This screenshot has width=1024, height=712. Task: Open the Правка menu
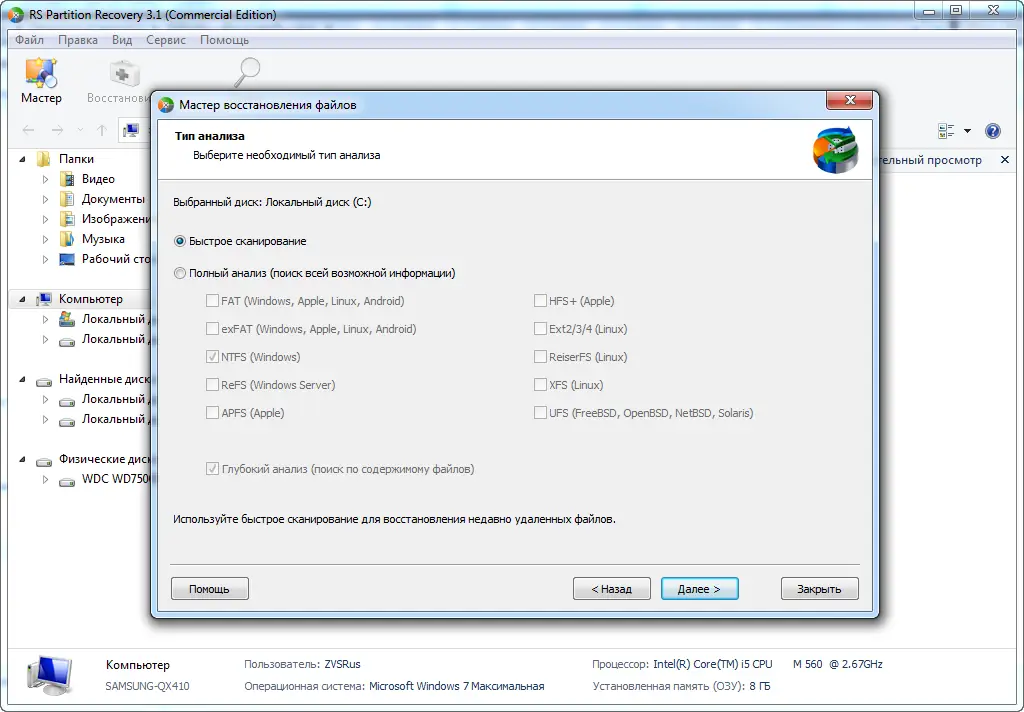(x=78, y=40)
